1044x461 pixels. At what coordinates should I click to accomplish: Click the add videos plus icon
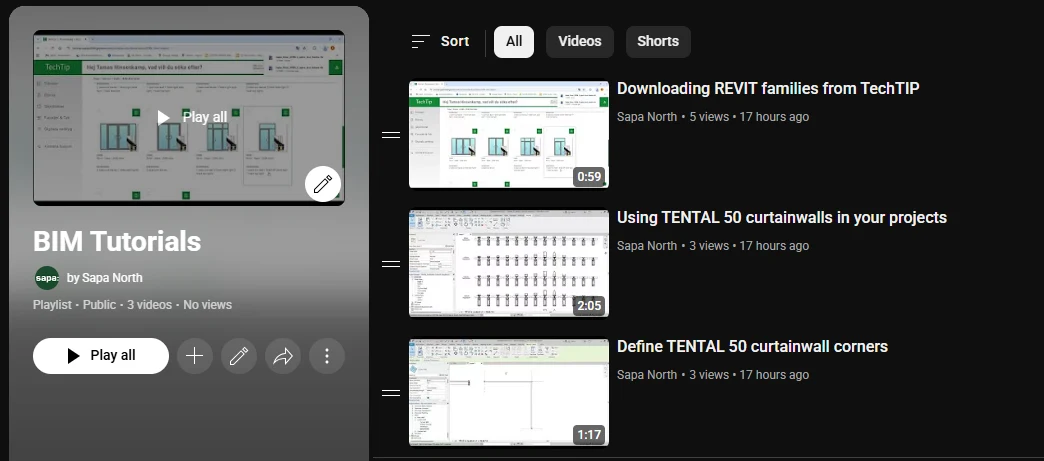[x=194, y=356]
